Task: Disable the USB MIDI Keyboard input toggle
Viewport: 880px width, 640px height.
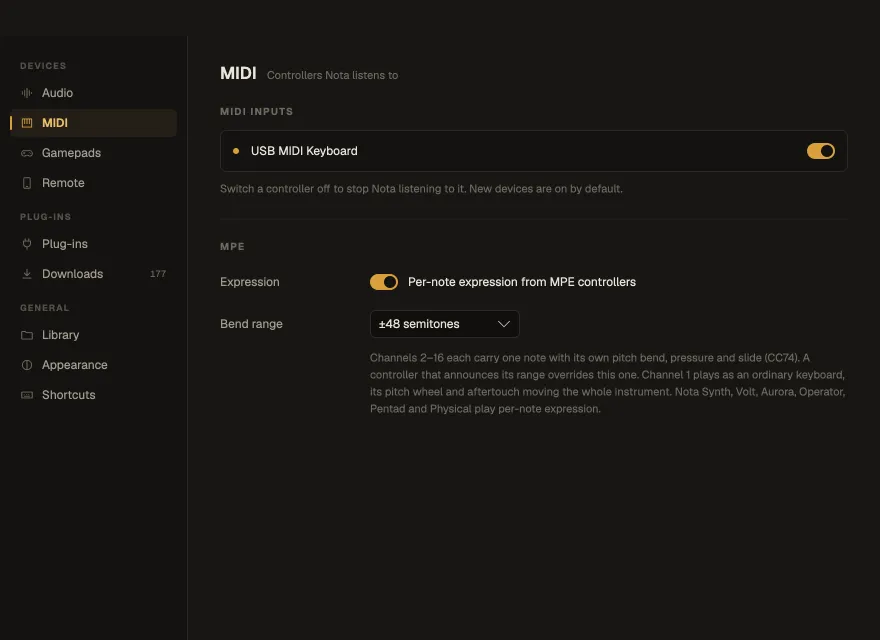Action: pyautogui.click(x=821, y=151)
